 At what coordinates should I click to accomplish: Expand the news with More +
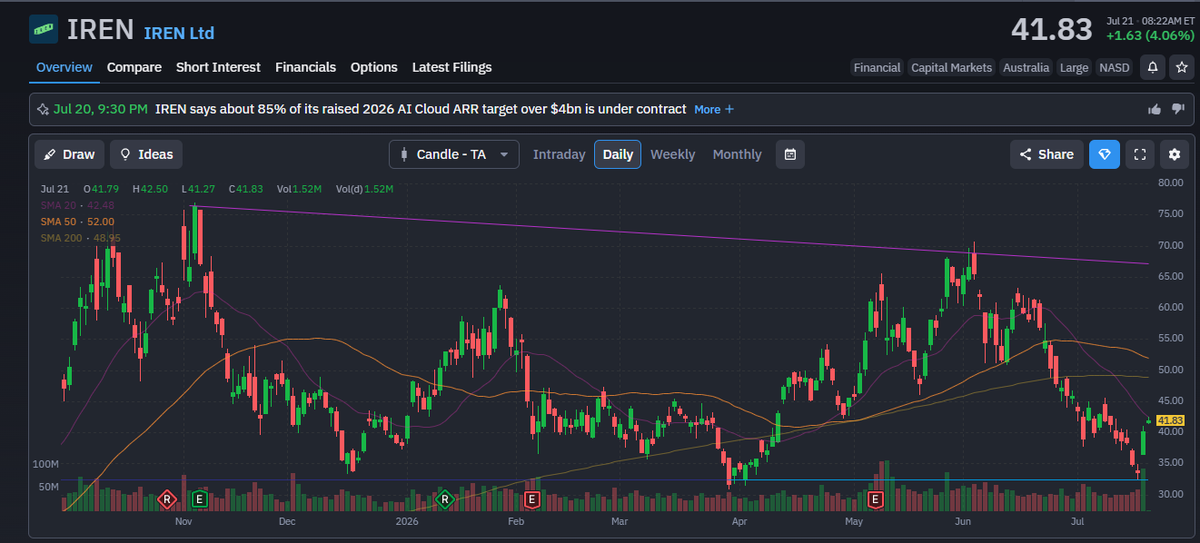pos(714,109)
